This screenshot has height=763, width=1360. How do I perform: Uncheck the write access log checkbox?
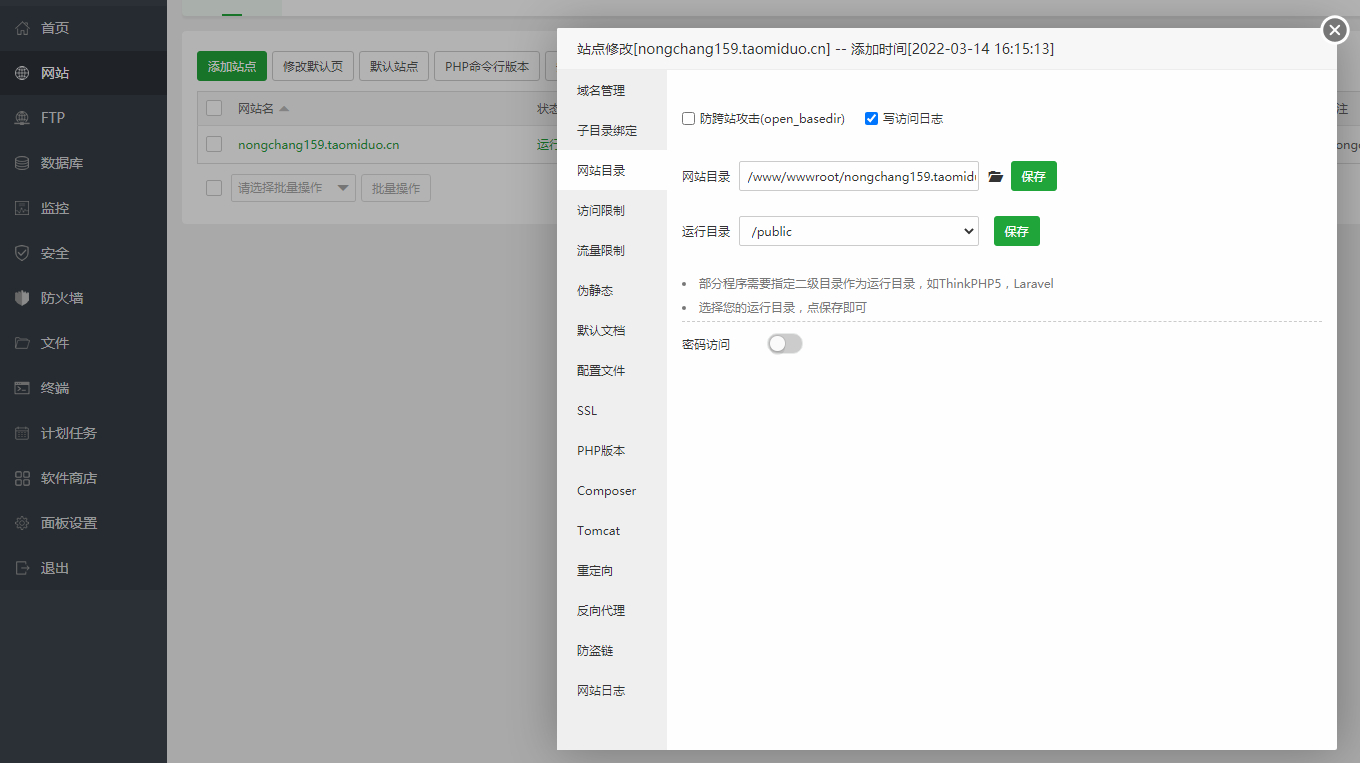tap(871, 118)
